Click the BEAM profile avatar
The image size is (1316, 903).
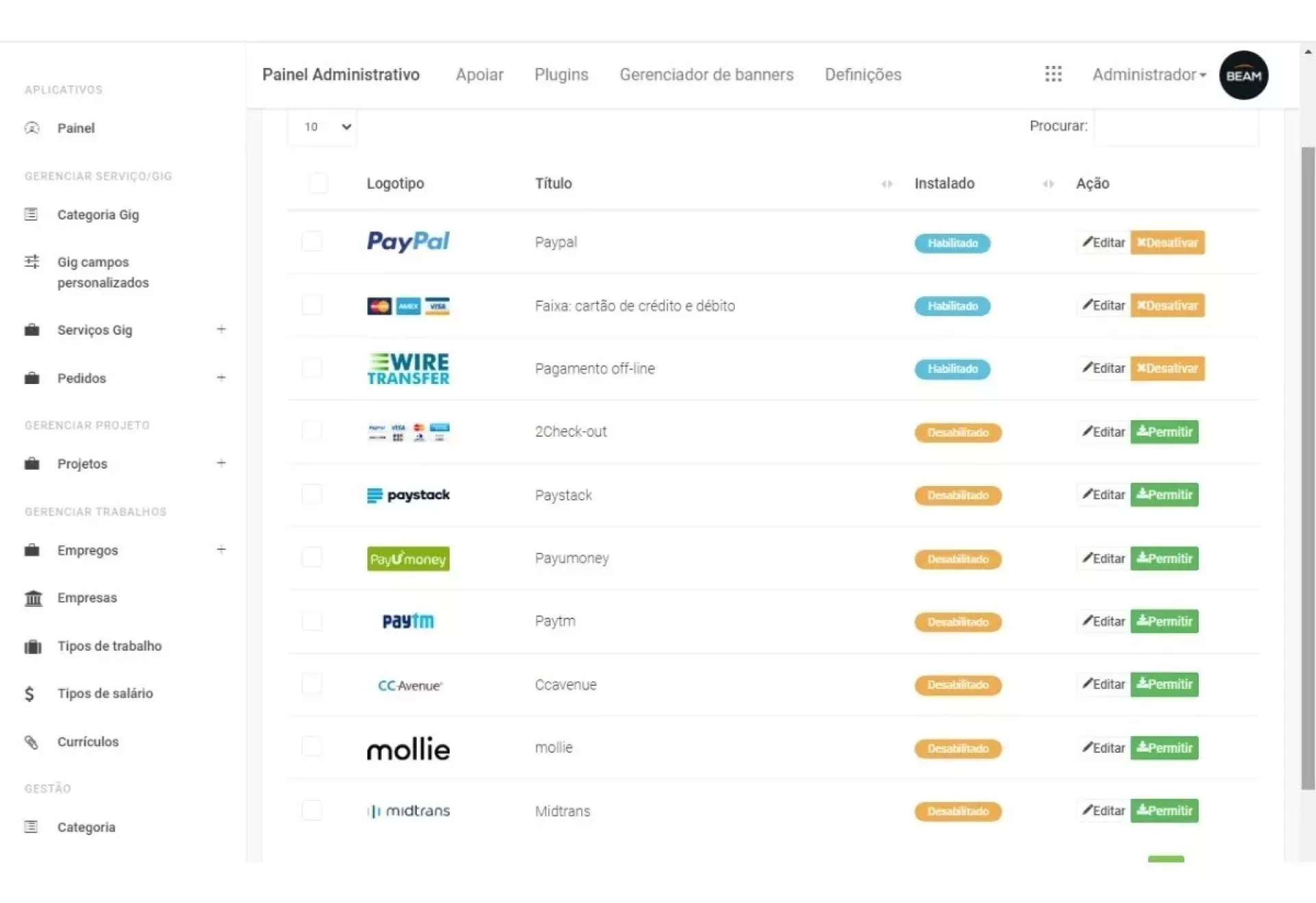click(1243, 75)
